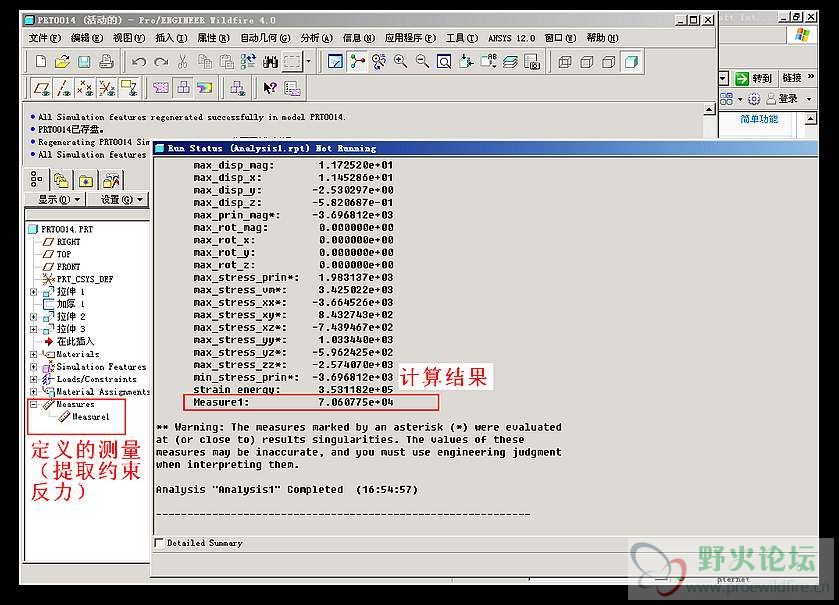Zoom in with magnifier plus icon
The image size is (839, 605).
click(x=400, y=62)
